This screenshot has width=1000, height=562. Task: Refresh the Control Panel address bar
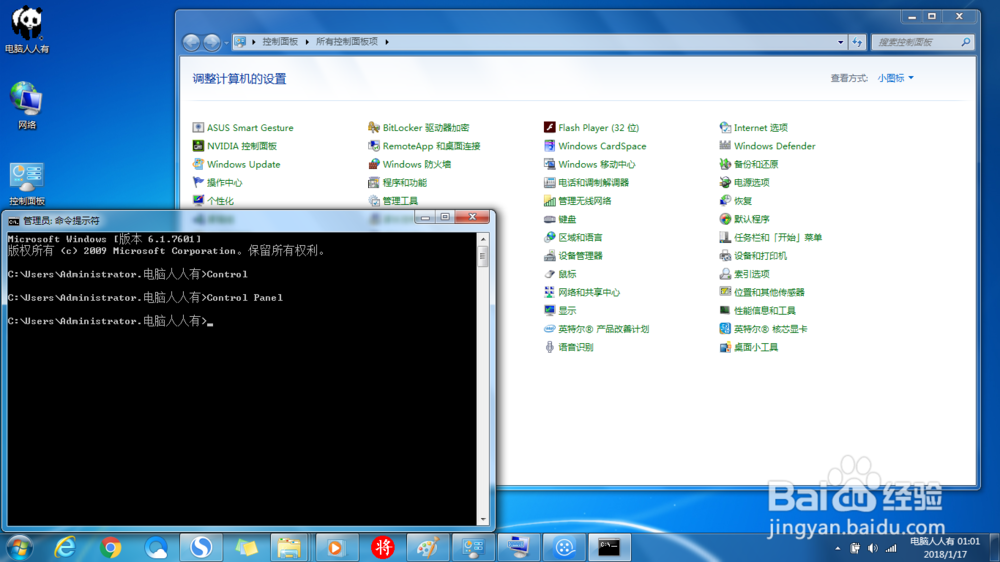[x=857, y=42]
